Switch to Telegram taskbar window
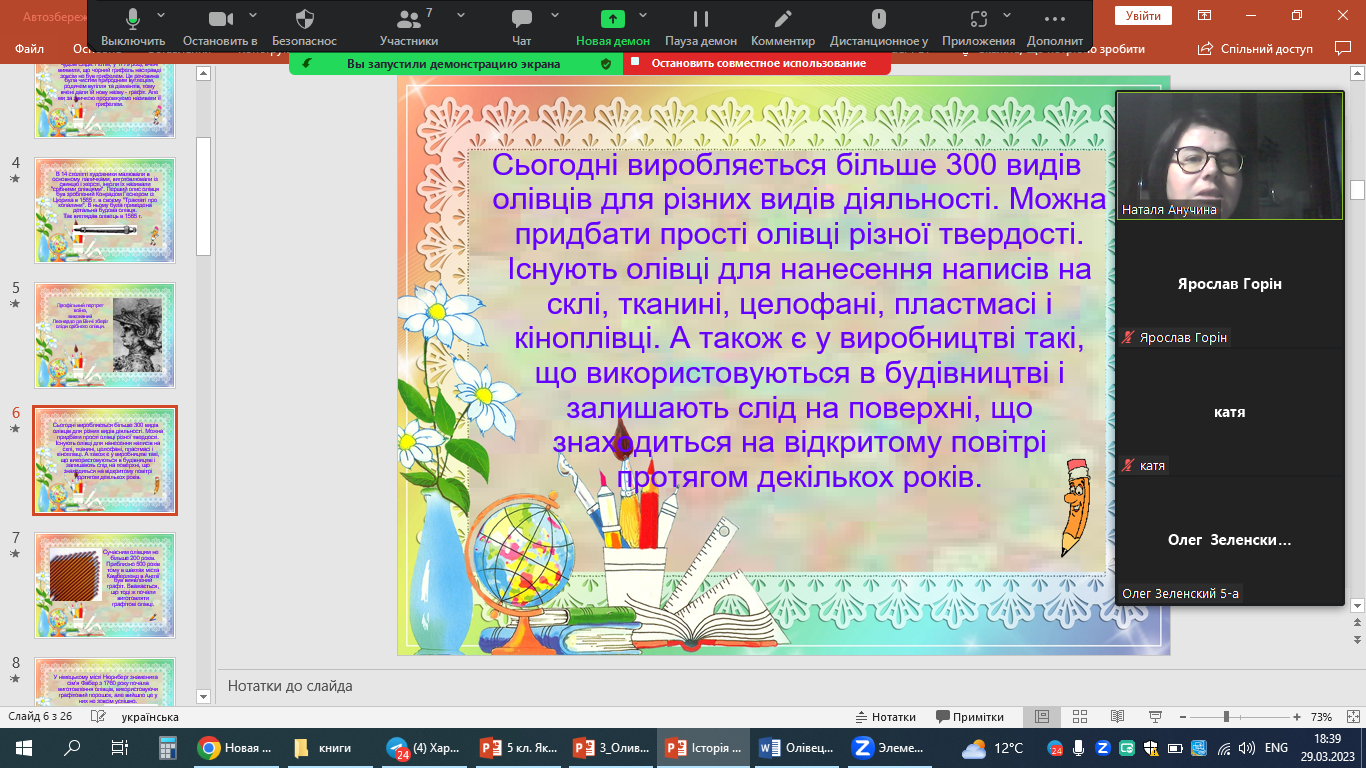The image size is (1366, 768). click(423, 747)
